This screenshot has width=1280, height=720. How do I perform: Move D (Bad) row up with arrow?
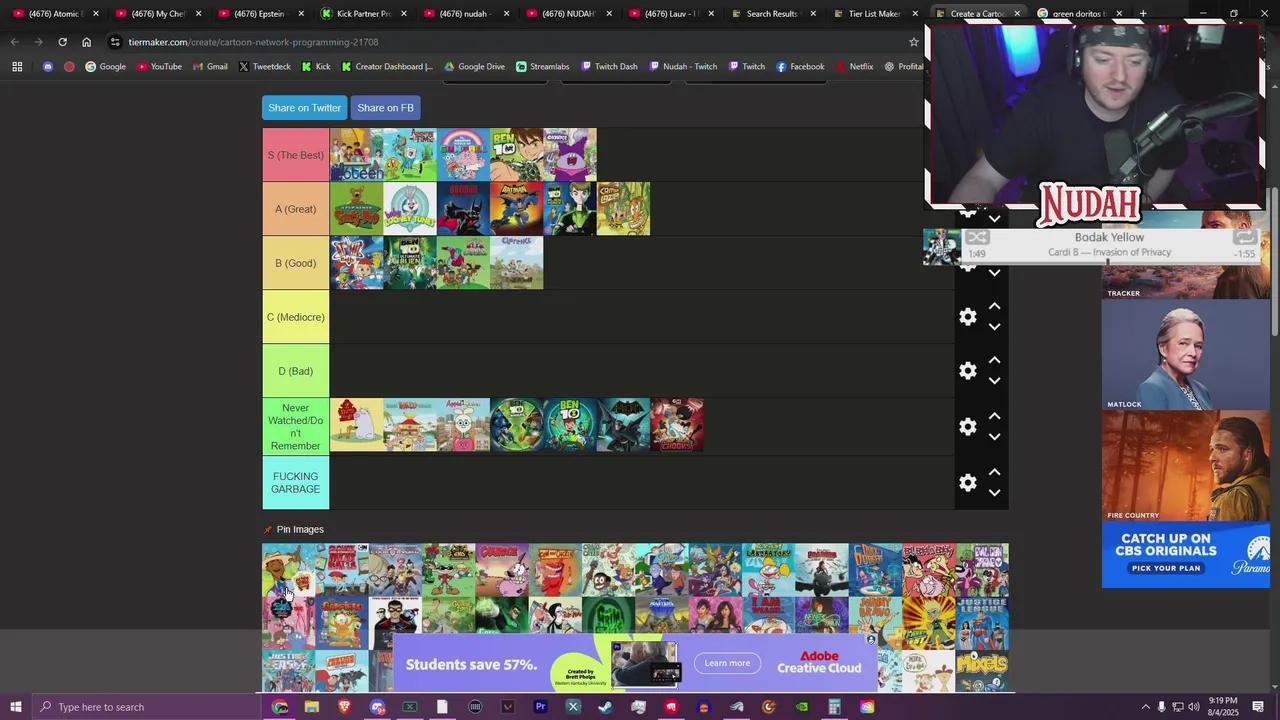[x=994, y=360]
